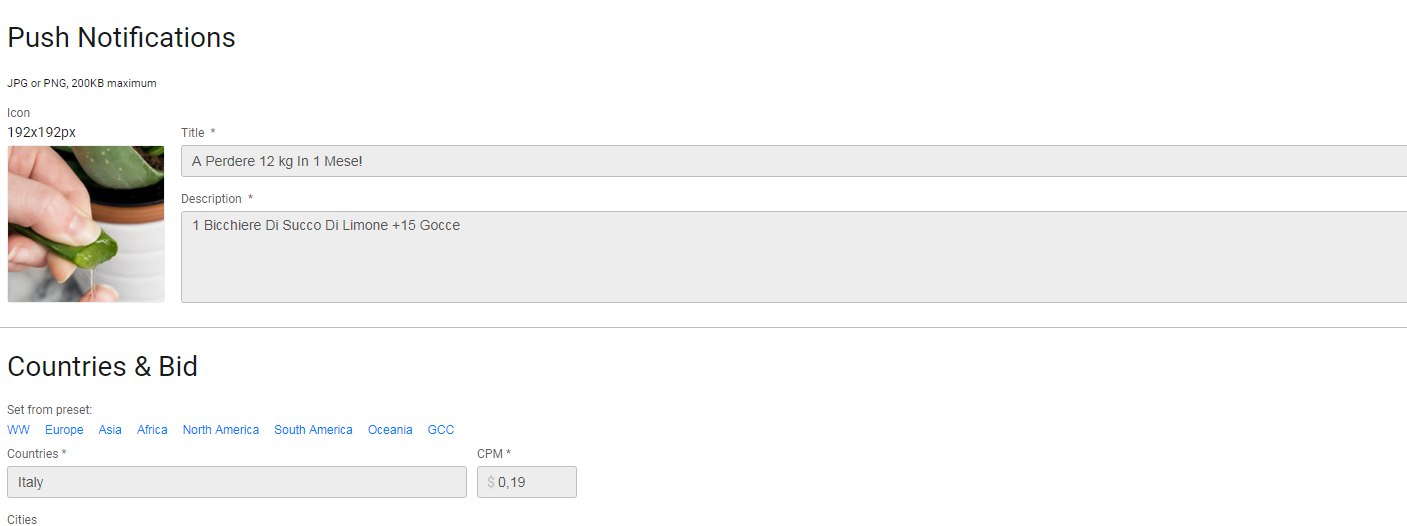
Task: Click the dollar sign in CPM field
Action: click(x=491, y=482)
